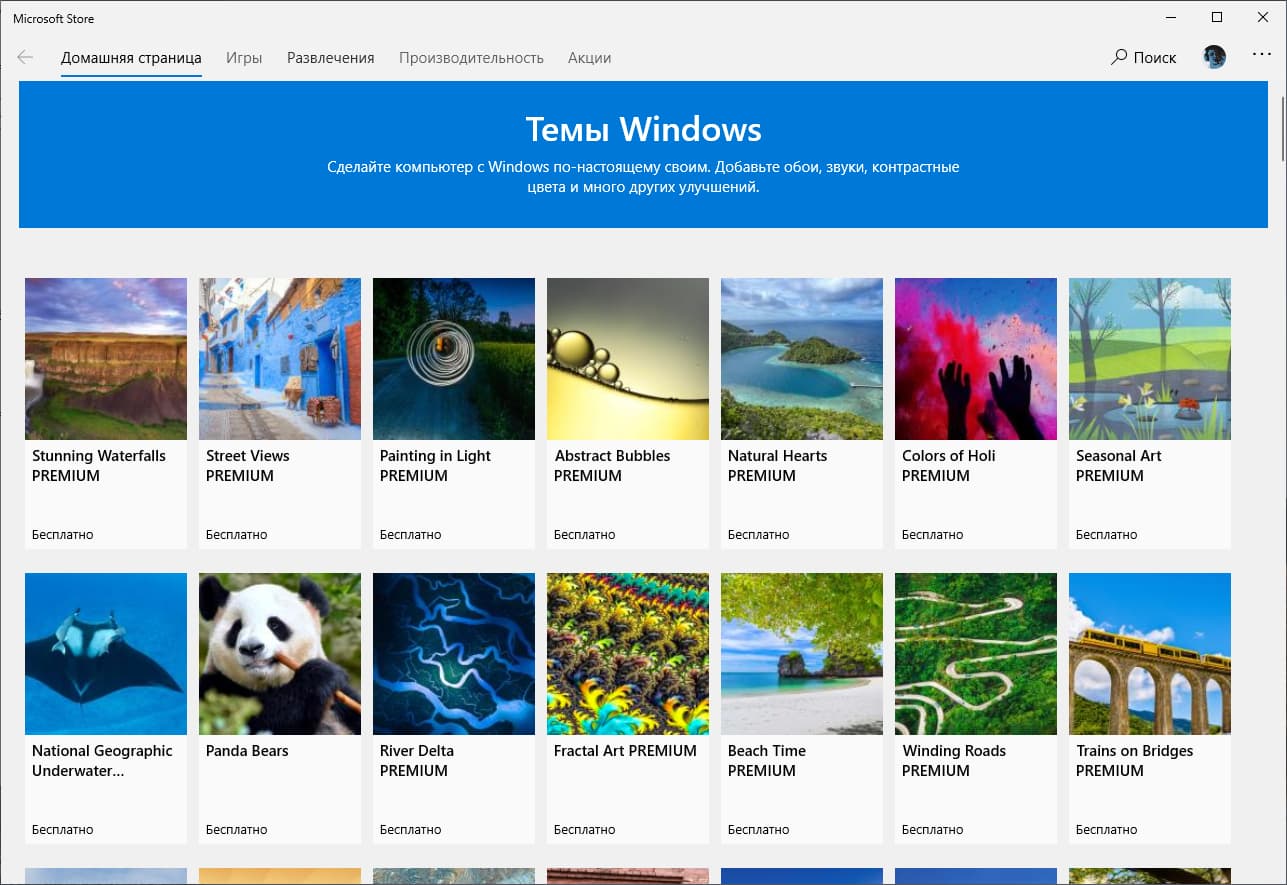The height and width of the screenshot is (885, 1287).
Task: Open the River Delta PREMIUM theme
Action: (x=453, y=654)
